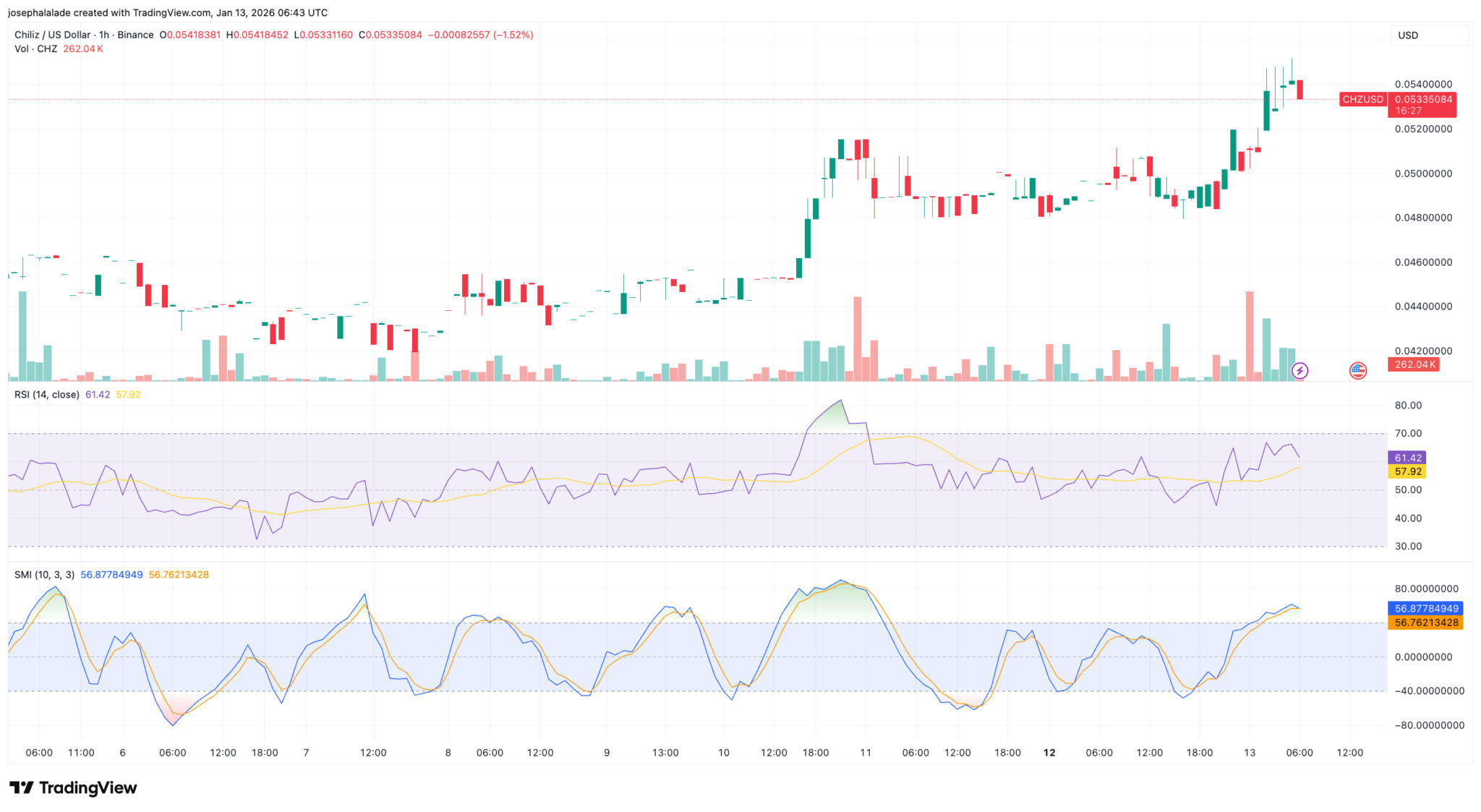Image resolution: width=1481 pixels, height=812 pixels.
Task: Click the purple lightning bolt event icon
Action: [x=1299, y=371]
